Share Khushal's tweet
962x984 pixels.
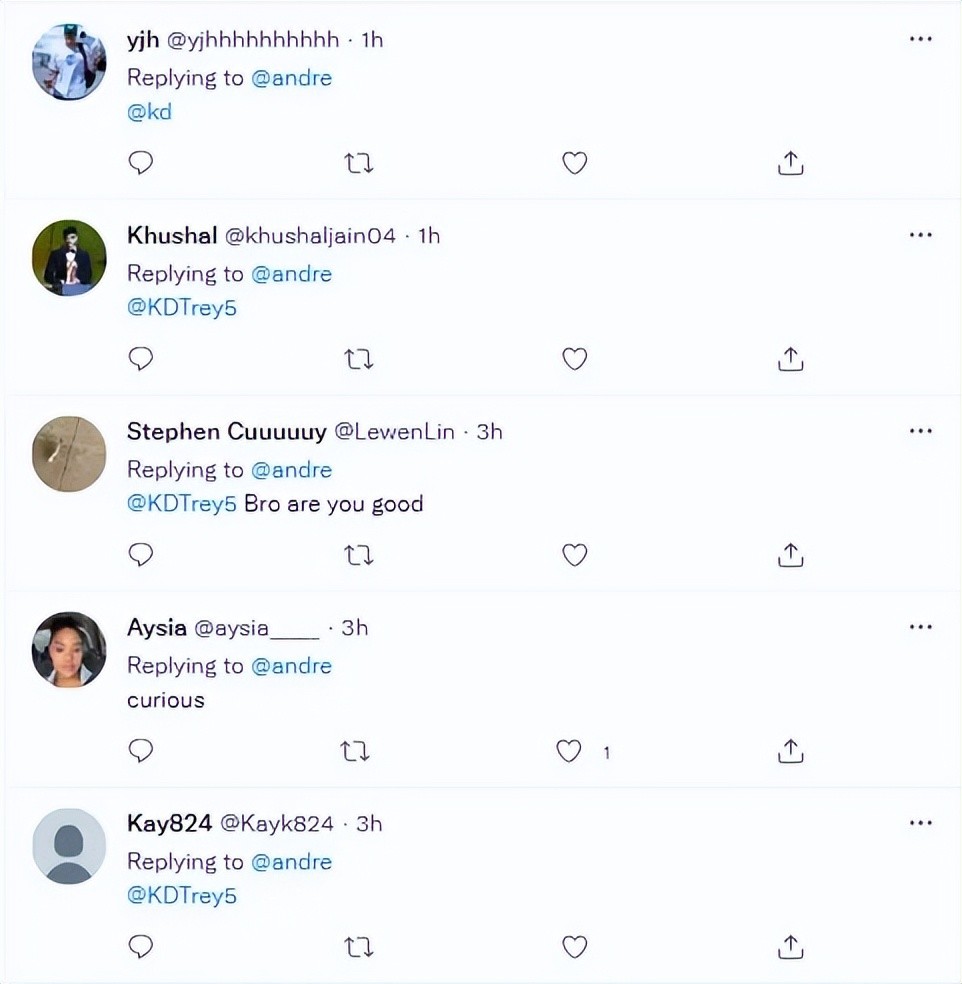click(790, 359)
